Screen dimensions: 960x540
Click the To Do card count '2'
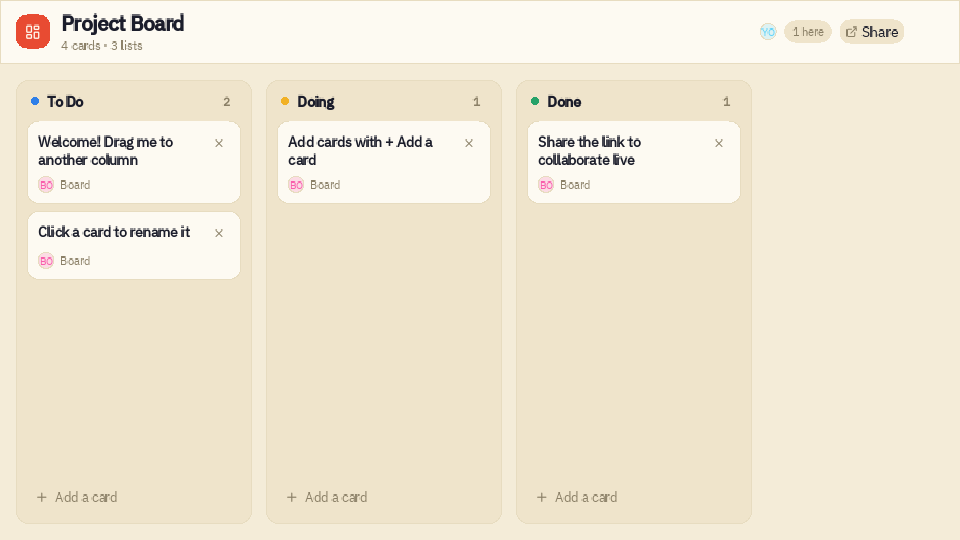pyautogui.click(x=227, y=102)
